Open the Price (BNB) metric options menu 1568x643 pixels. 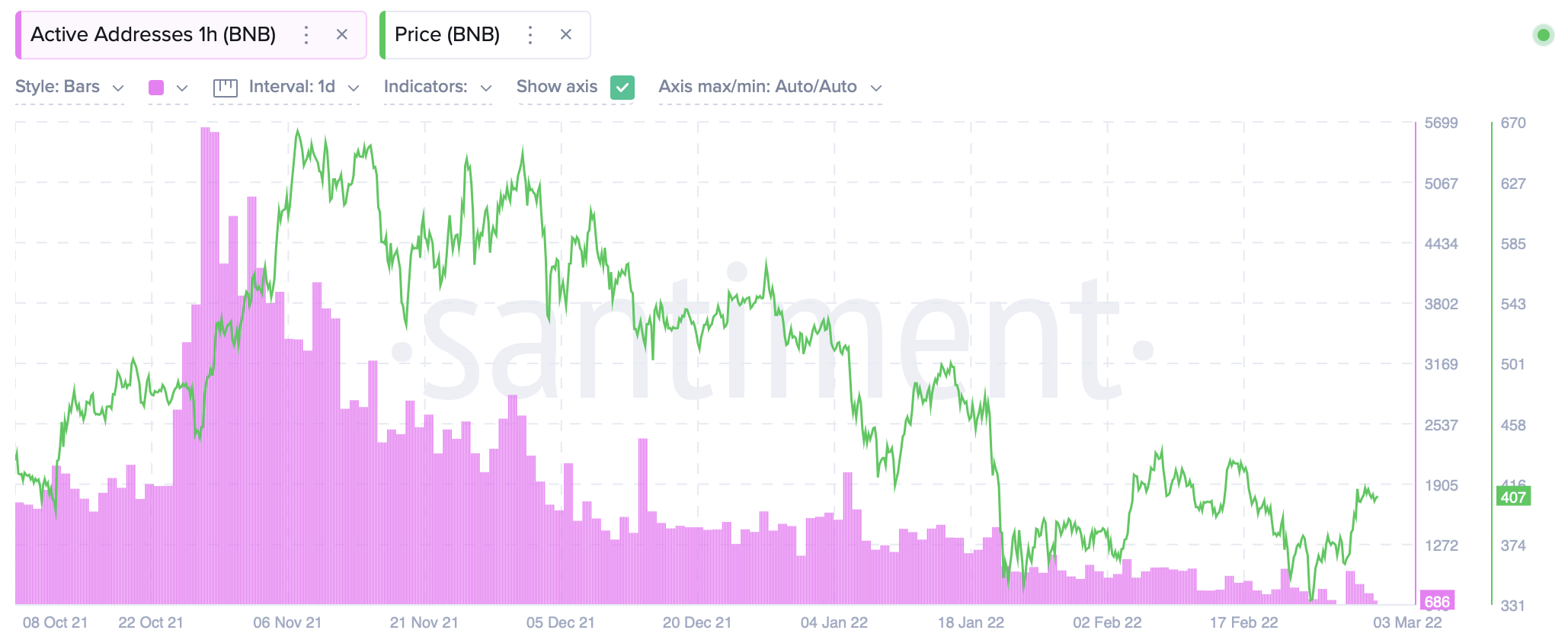click(530, 34)
